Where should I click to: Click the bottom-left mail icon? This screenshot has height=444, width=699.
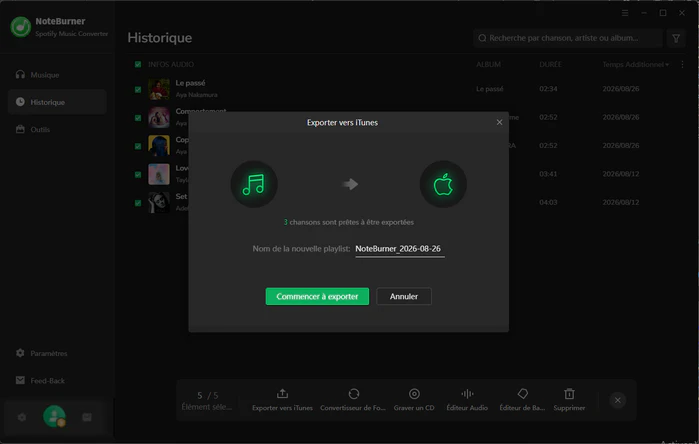point(87,417)
